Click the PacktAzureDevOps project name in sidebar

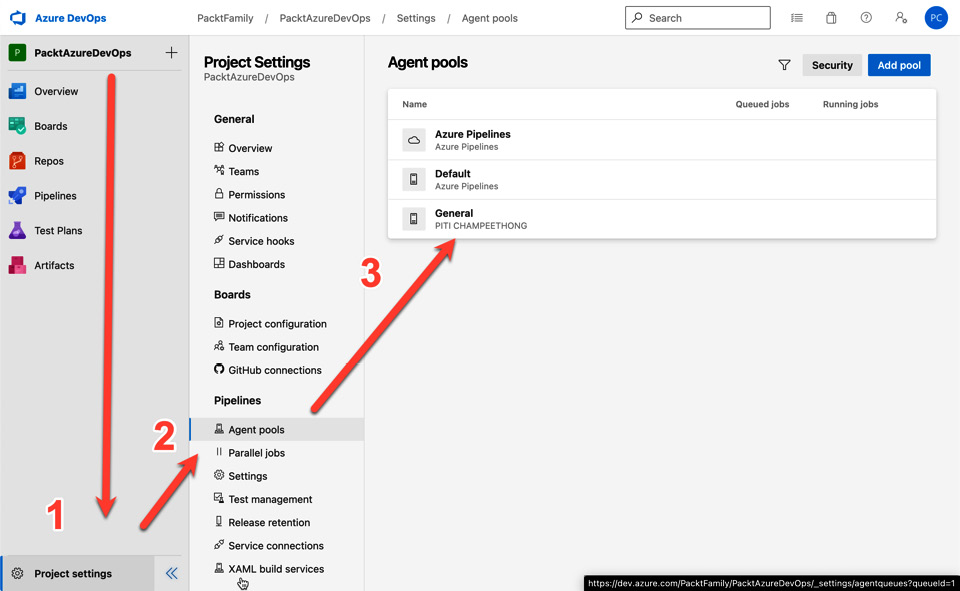pyautogui.click(x=83, y=53)
